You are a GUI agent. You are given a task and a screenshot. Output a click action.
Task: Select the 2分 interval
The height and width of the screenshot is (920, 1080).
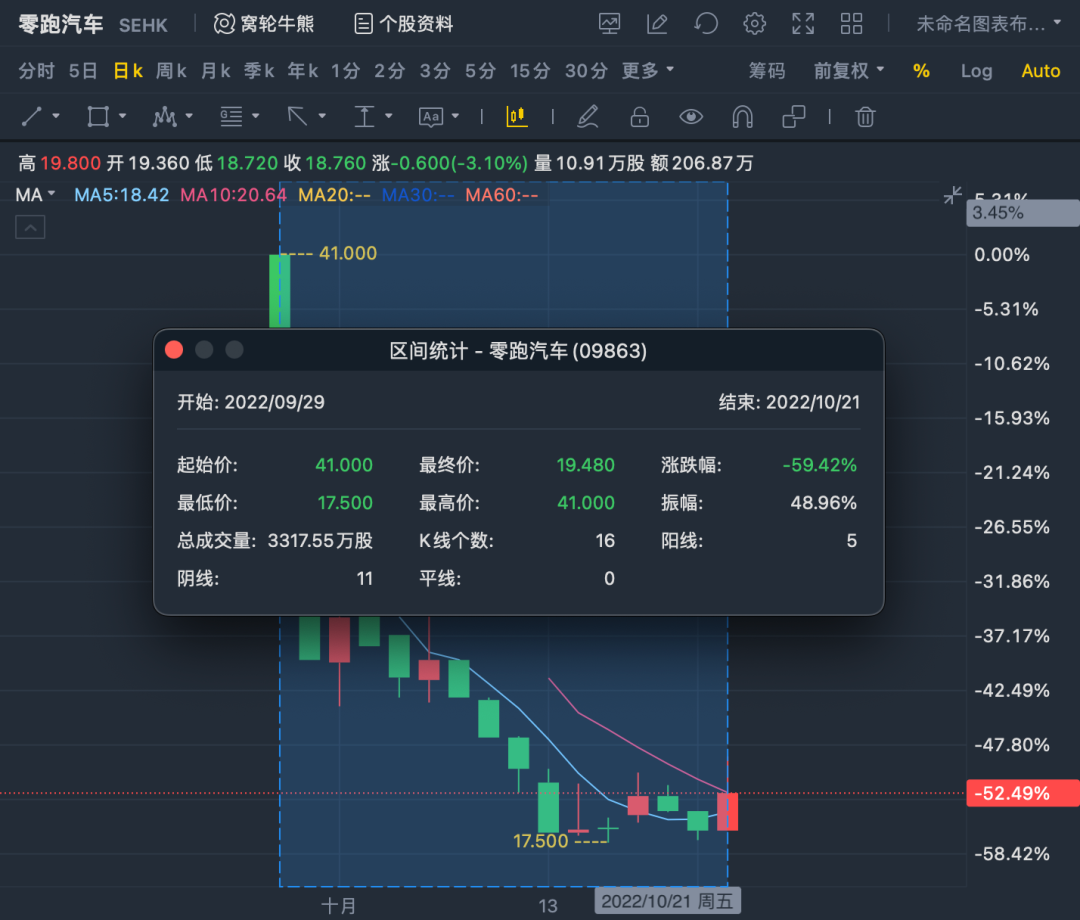(x=390, y=70)
